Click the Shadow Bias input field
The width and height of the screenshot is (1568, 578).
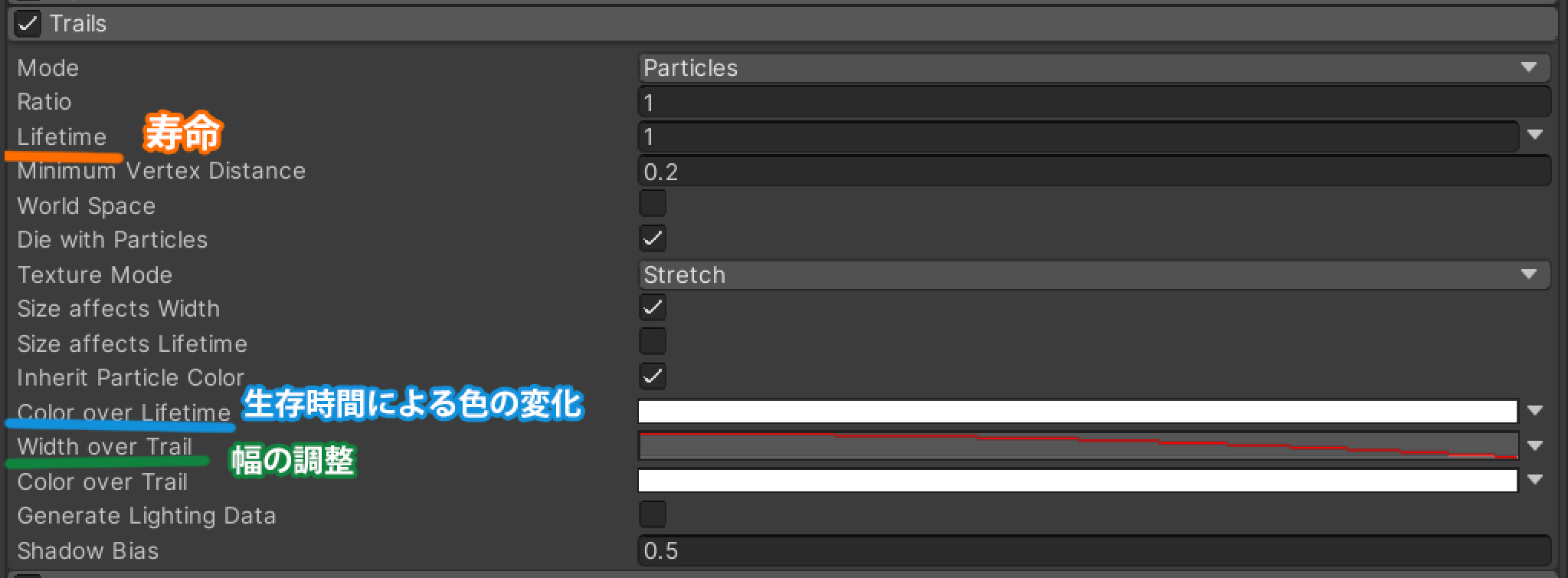pos(1093,550)
